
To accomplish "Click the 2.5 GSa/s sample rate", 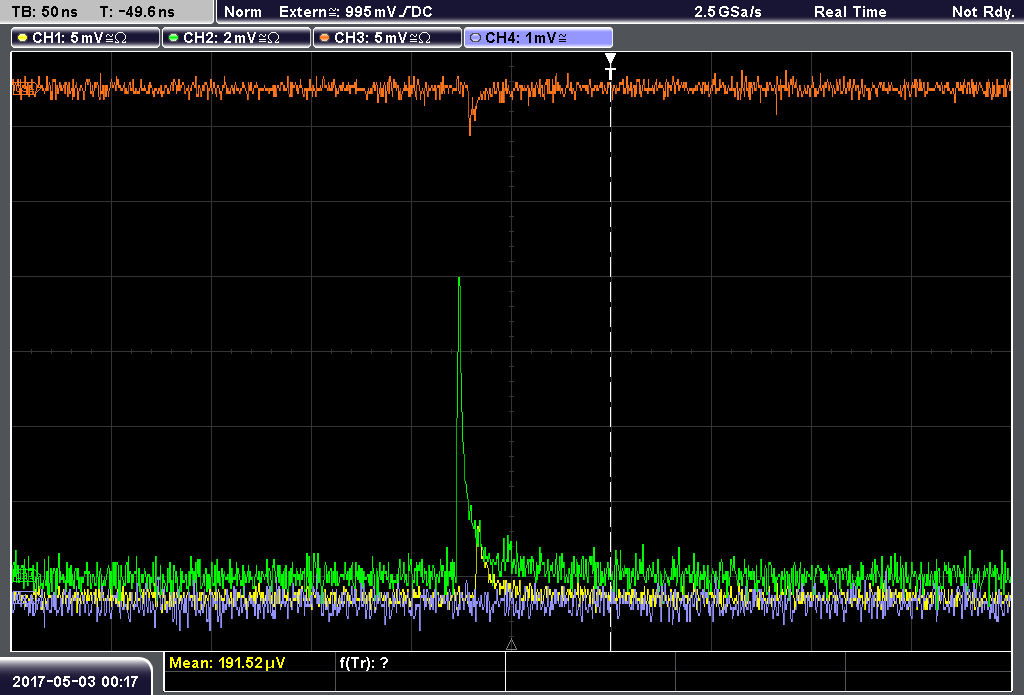I will (x=728, y=12).
